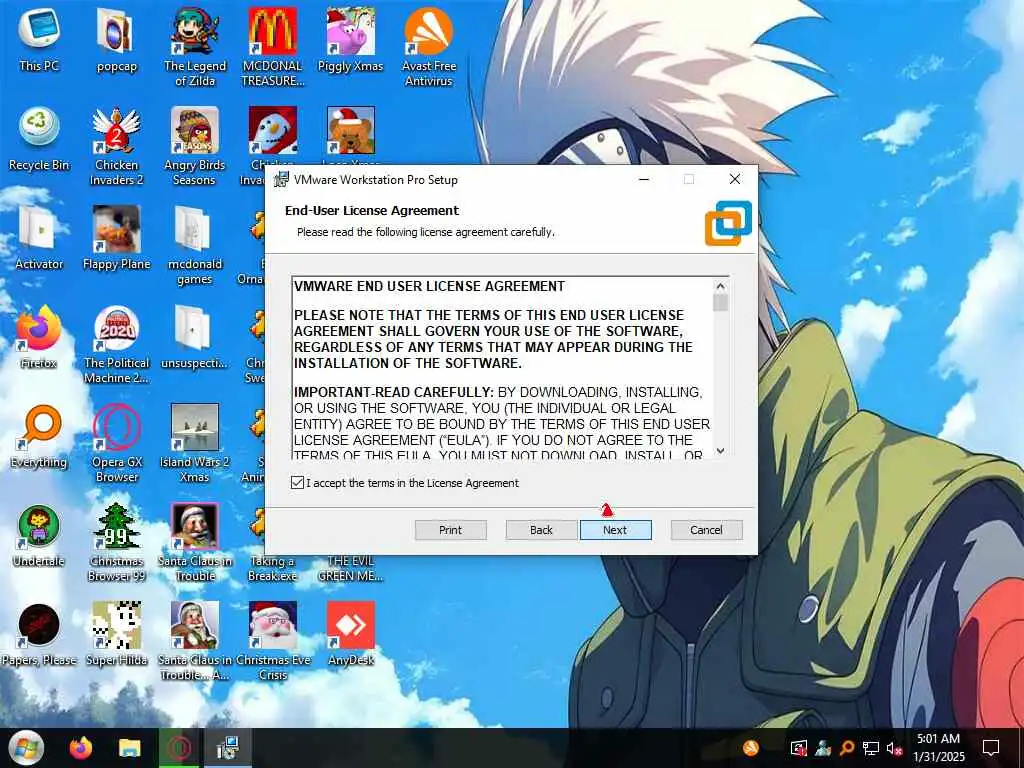
Task: Click the Taking a Break.exe label
Action: coord(272,568)
